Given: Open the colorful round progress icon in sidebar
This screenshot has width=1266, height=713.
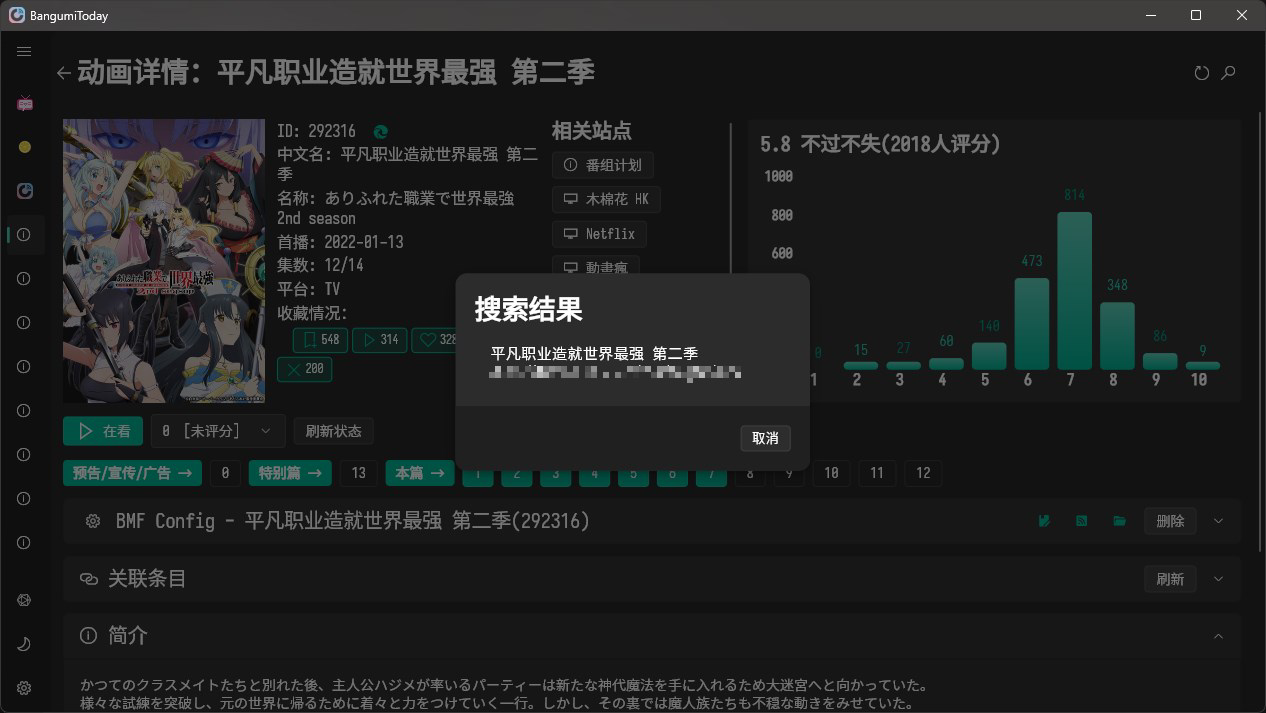Looking at the screenshot, I should [x=24, y=191].
